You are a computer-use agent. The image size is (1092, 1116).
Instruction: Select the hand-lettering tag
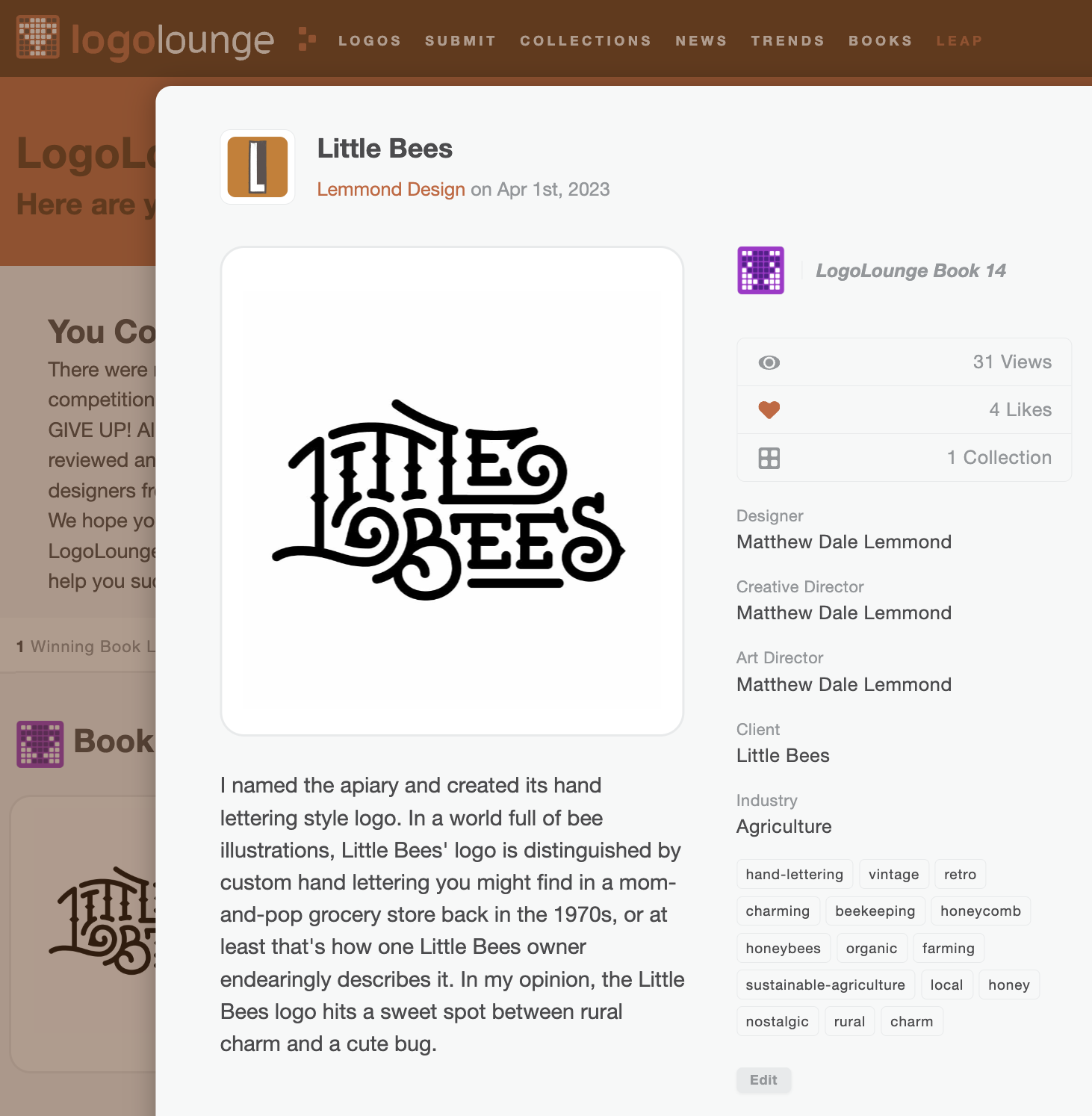pyautogui.click(x=794, y=874)
